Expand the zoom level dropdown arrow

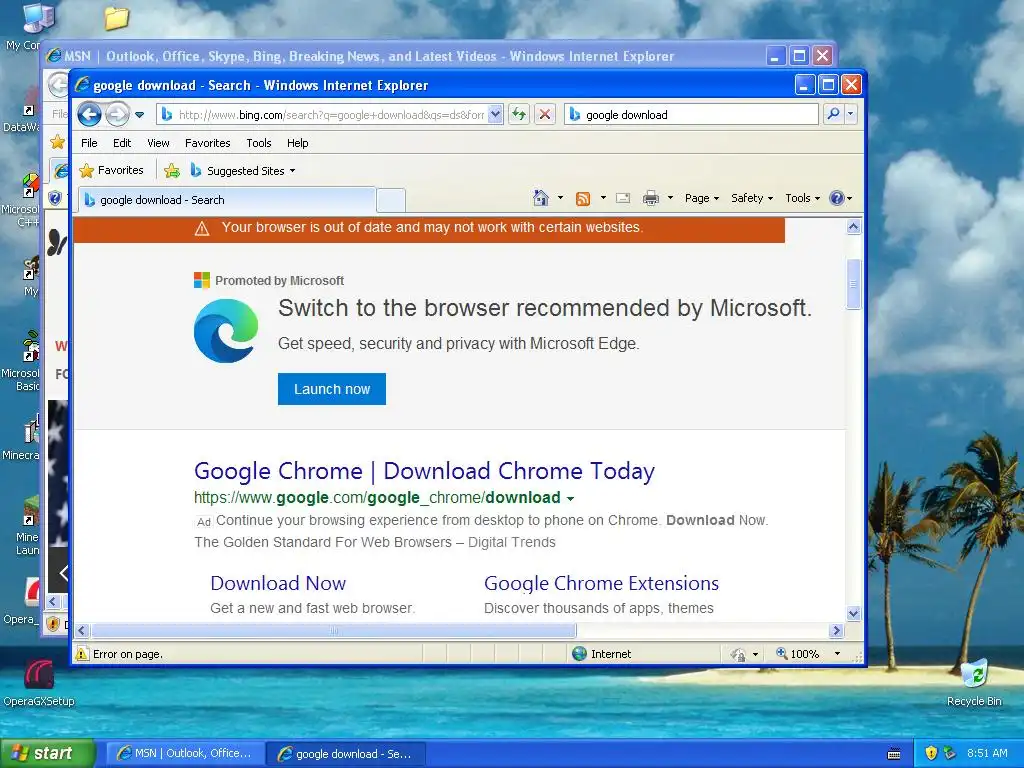pyautogui.click(x=837, y=654)
